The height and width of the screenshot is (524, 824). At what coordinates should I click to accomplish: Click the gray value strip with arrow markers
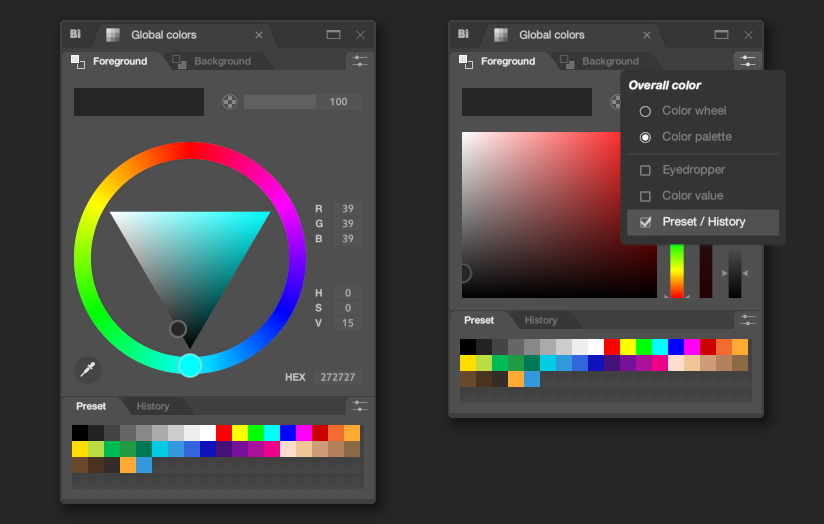(735, 272)
